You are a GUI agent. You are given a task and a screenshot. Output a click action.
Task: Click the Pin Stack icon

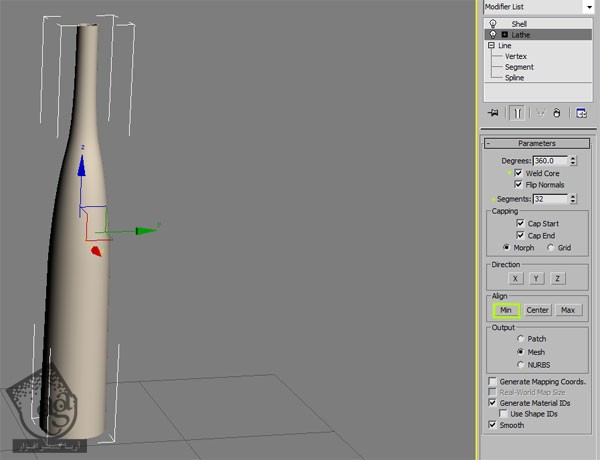coord(495,114)
